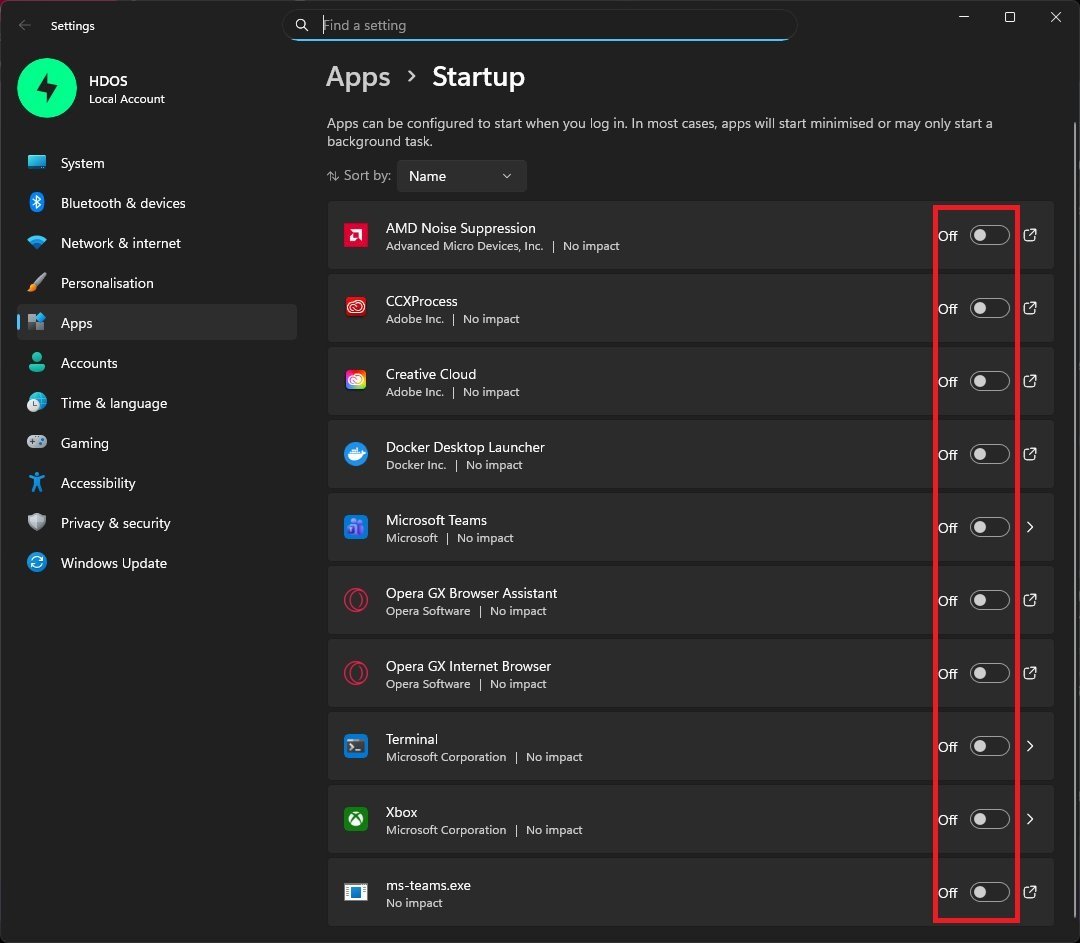Image resolution: width=1080 pixels, height=943 pixels.
Task: Toggle Opera GX Browser Assistant startup
Action: [989, 601]
